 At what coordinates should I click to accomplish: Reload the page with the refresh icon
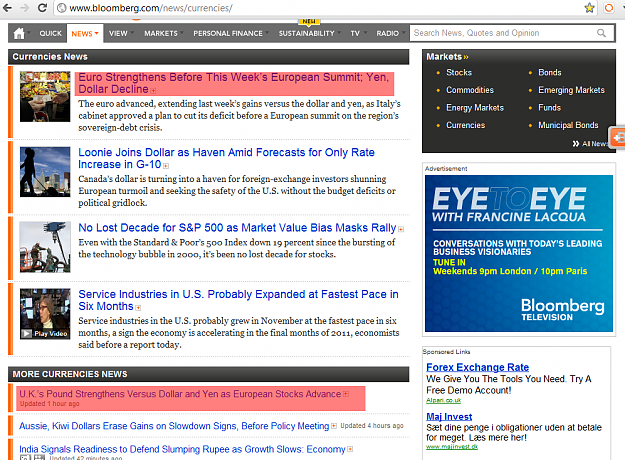[x=42, y=8]
